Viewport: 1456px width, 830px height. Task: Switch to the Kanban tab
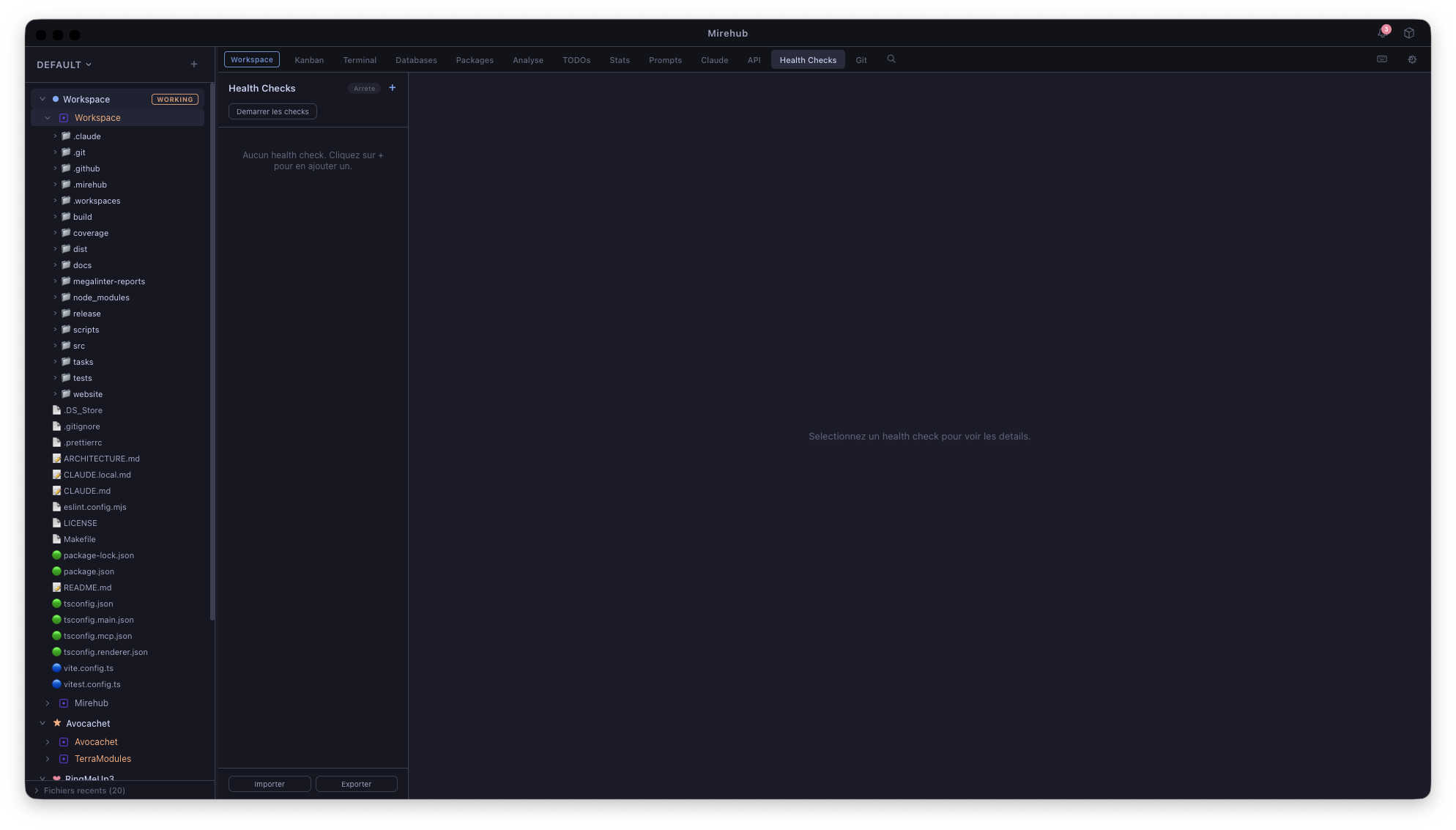[x=309, y=60]
